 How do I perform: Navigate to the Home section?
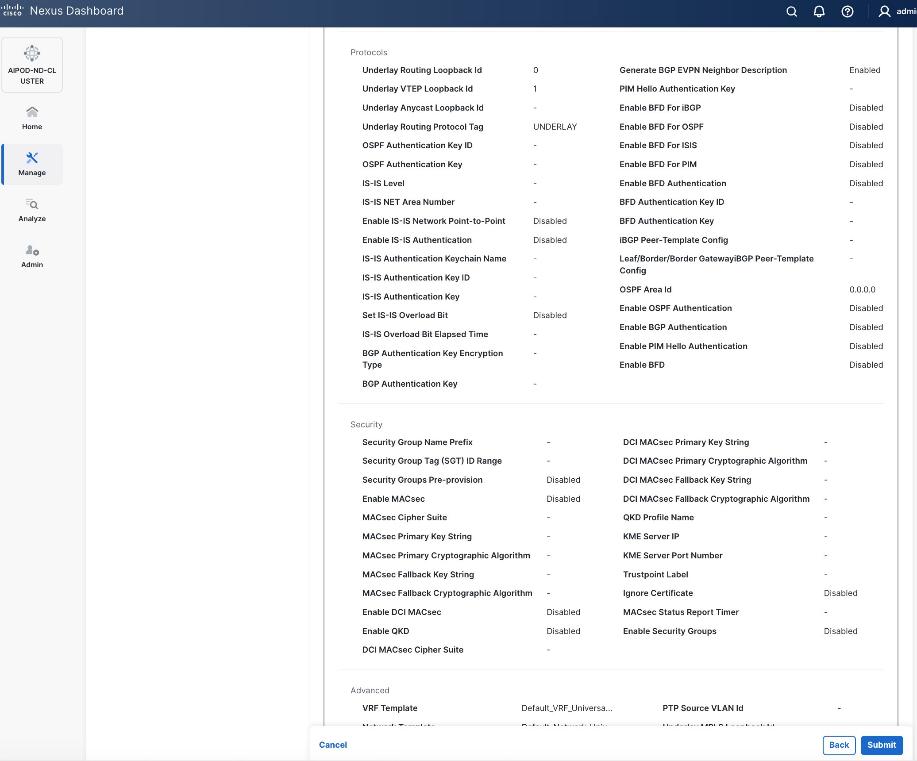coord(31,119)
